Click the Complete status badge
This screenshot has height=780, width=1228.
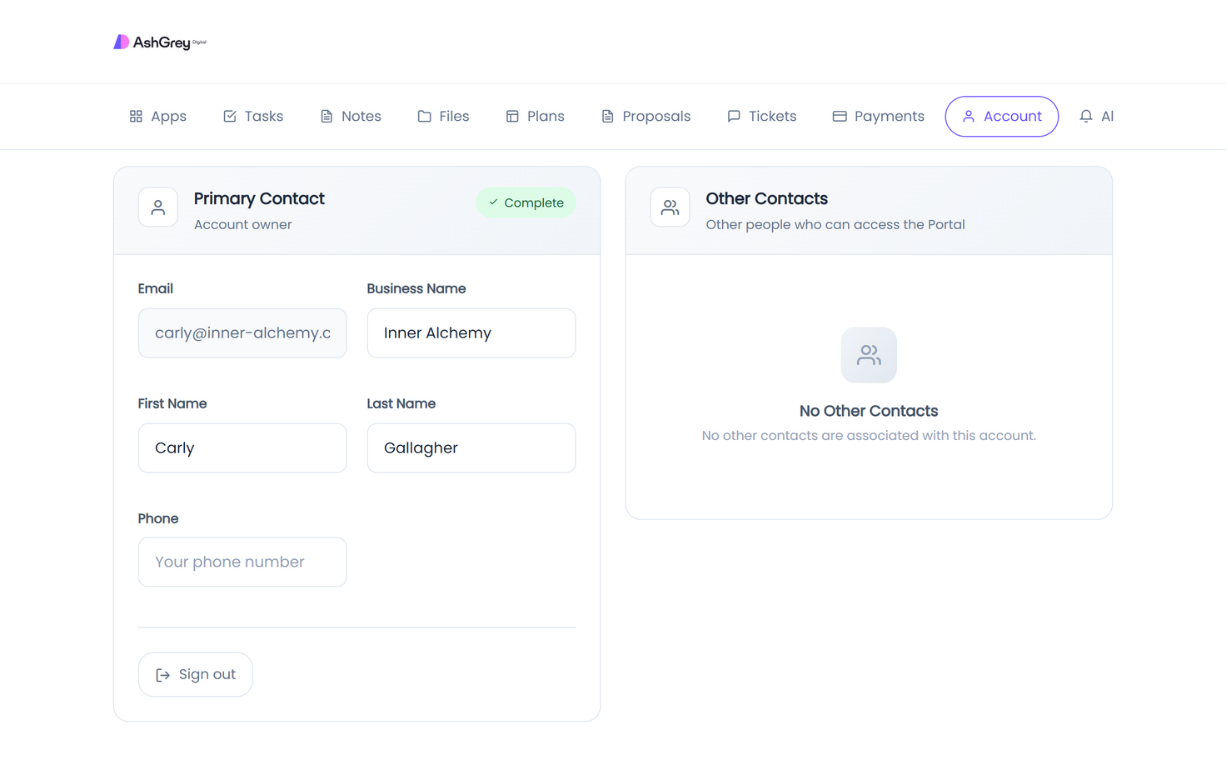[526, 202]
